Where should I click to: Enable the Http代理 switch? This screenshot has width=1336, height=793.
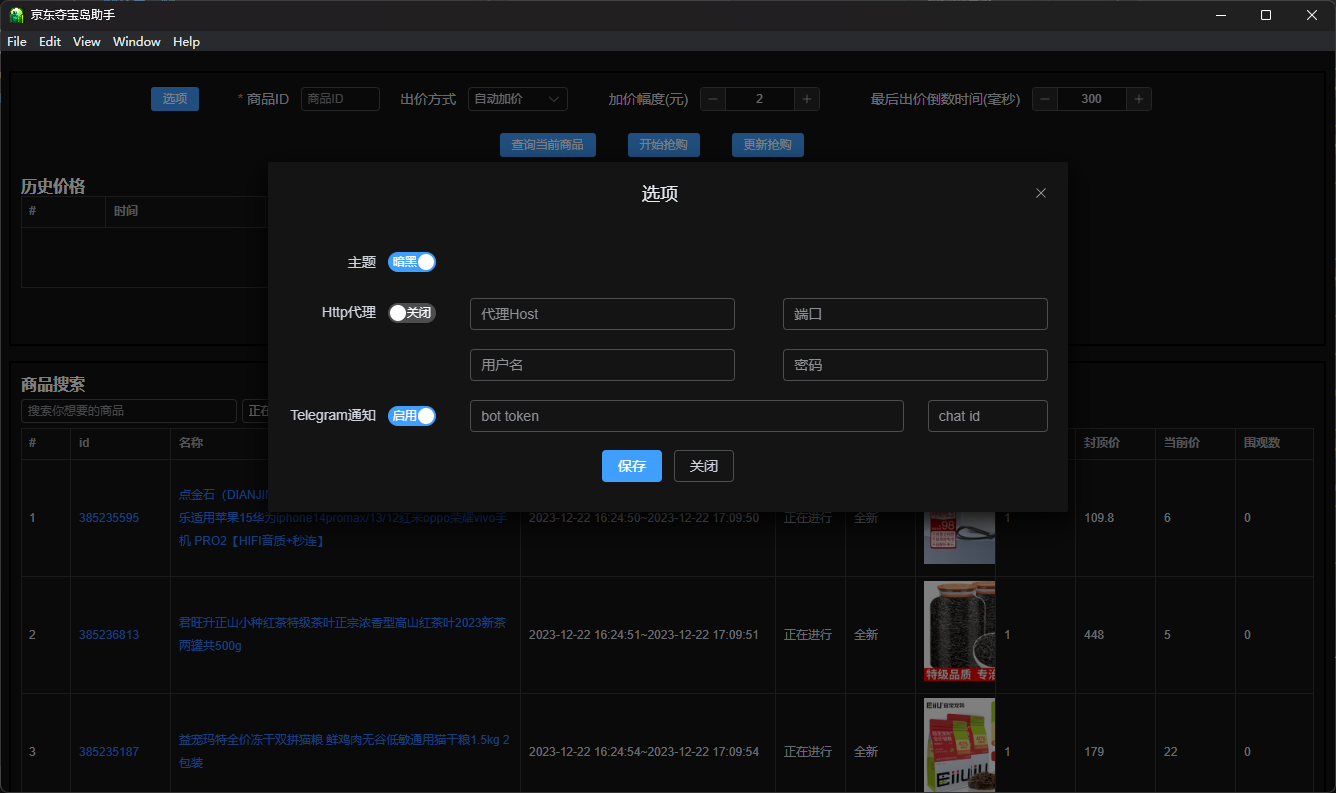pyautogui.click(x=412, y=313)
